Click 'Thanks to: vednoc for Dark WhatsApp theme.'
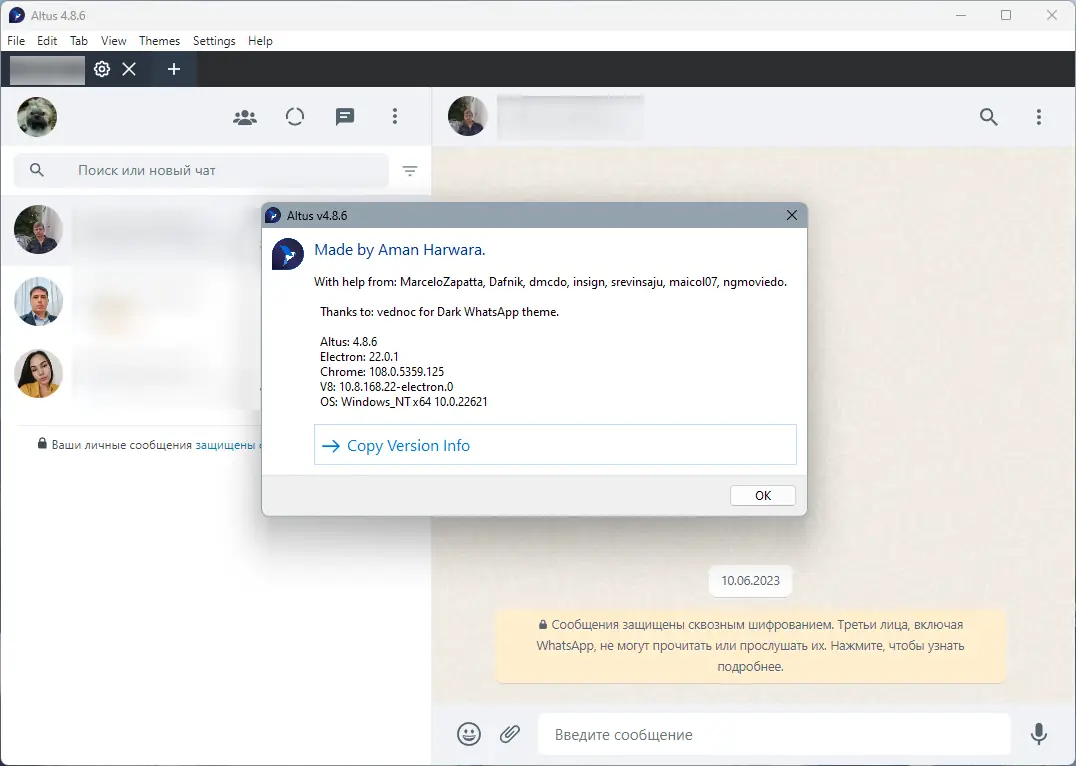The width and height of the screenshot is (1076, 766). (439, 312)
